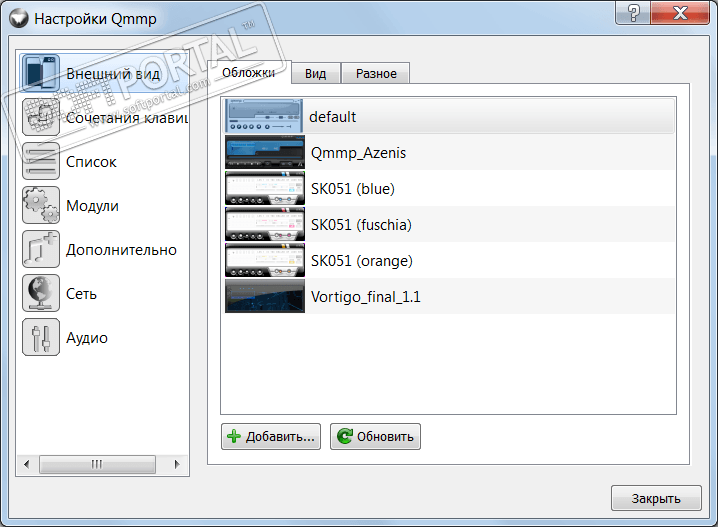Select the 'default' skin name

click(332, 117)
